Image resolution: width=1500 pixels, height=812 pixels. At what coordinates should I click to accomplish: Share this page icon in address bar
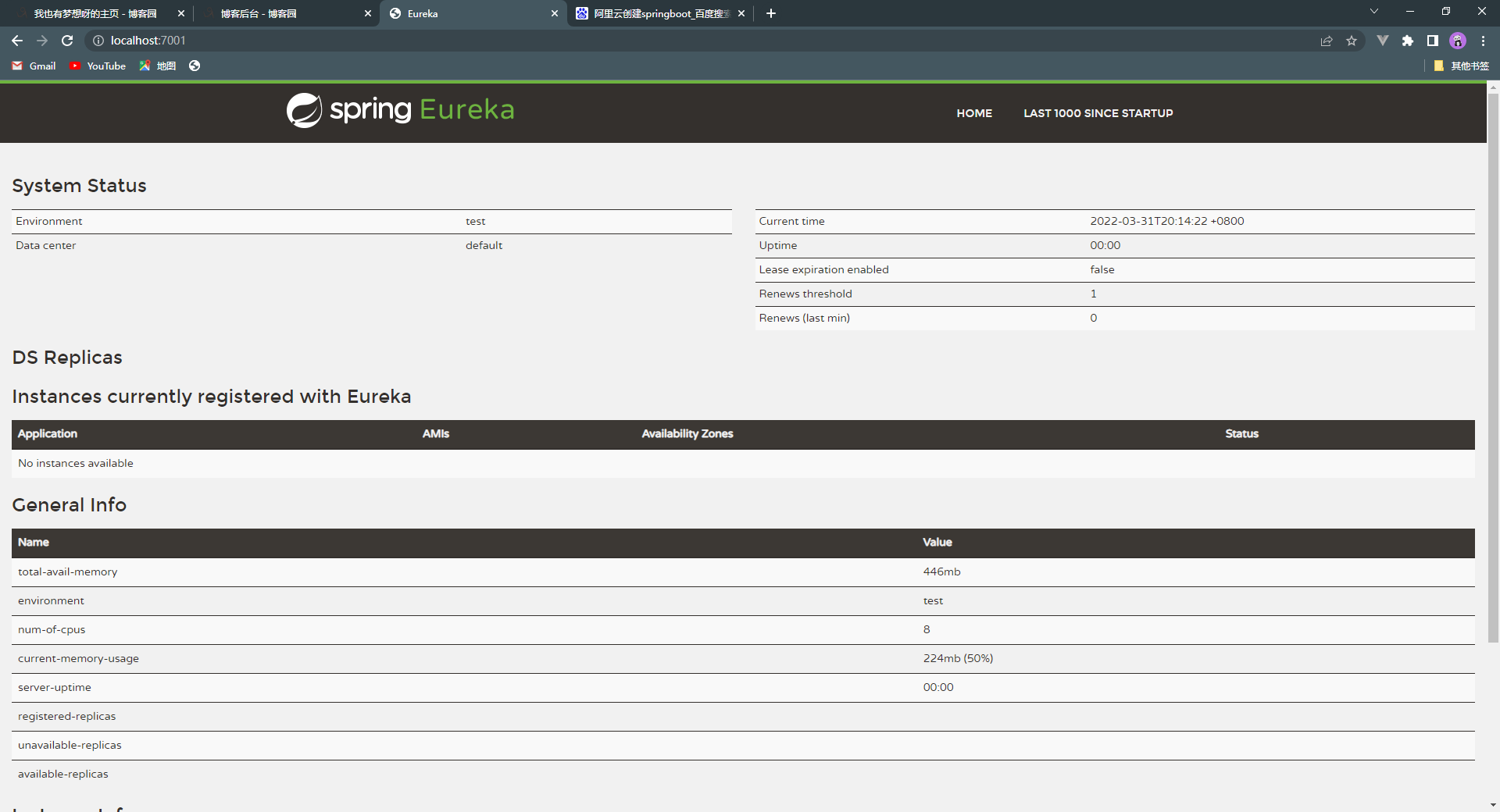click(x=1327, y=41)
